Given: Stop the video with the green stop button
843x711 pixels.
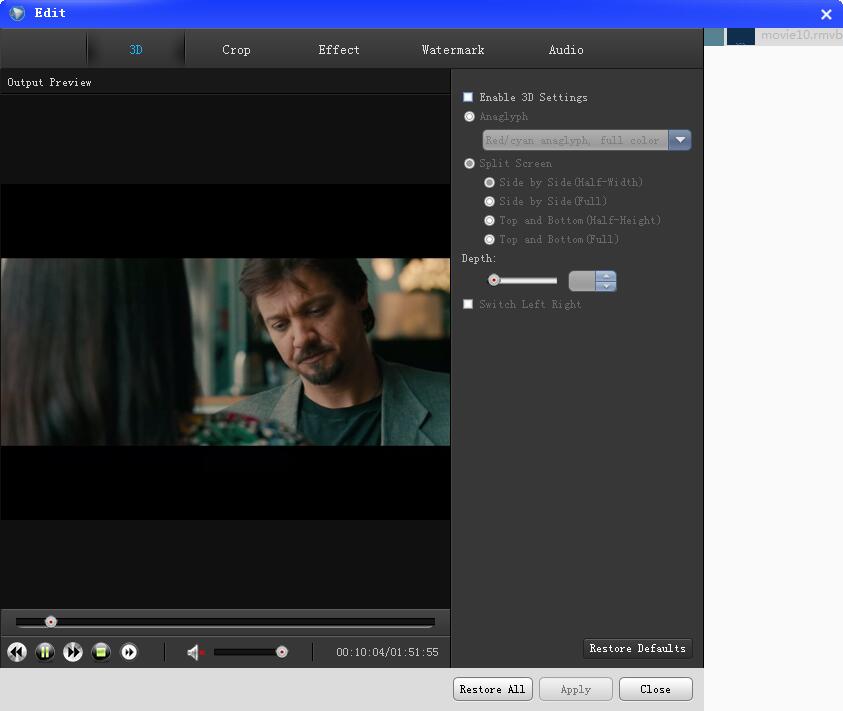Looking at the screenshot, I should (101, 652).
